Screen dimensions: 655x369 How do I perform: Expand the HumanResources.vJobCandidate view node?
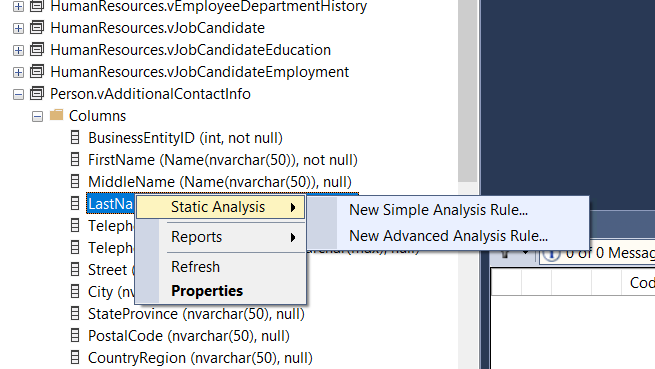point(18,28)
